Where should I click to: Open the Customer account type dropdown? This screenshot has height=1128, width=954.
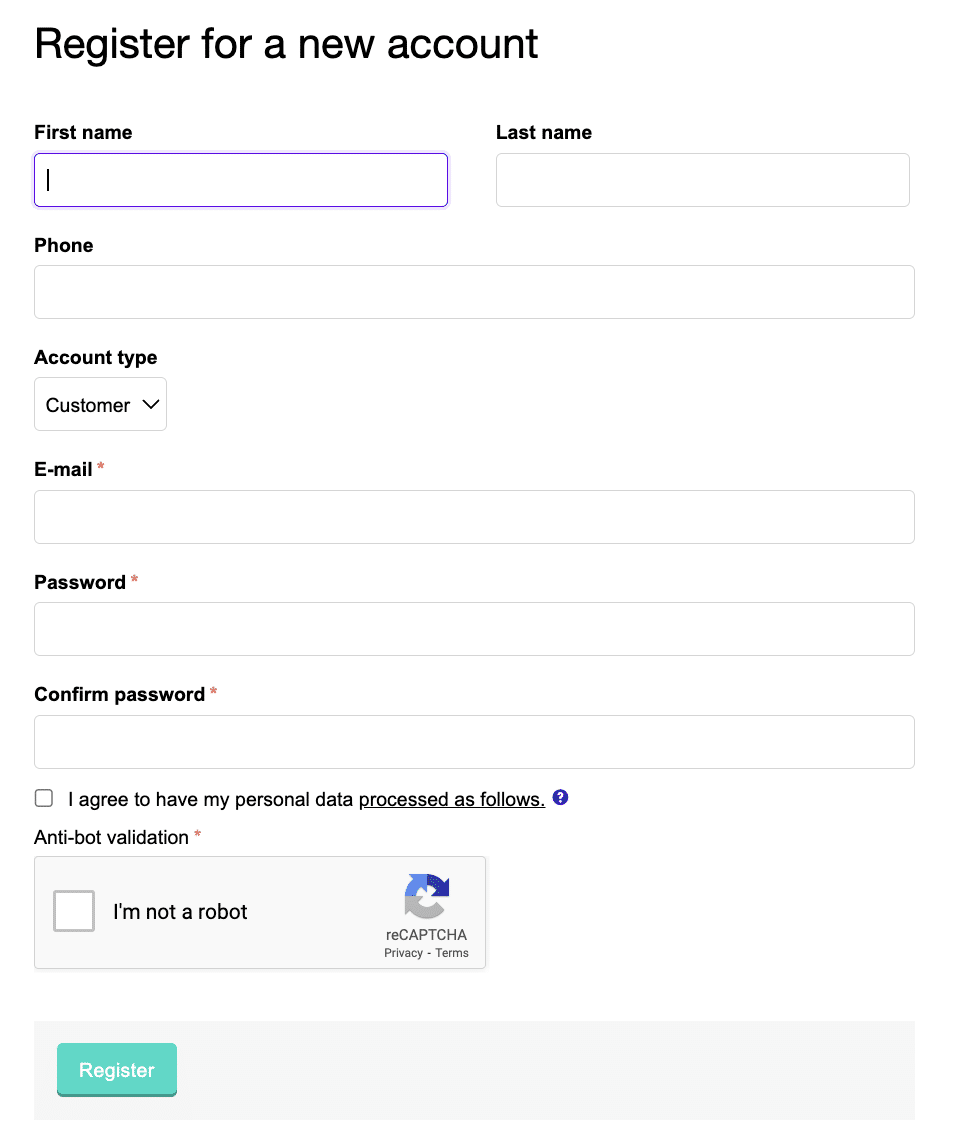[101, 404]
